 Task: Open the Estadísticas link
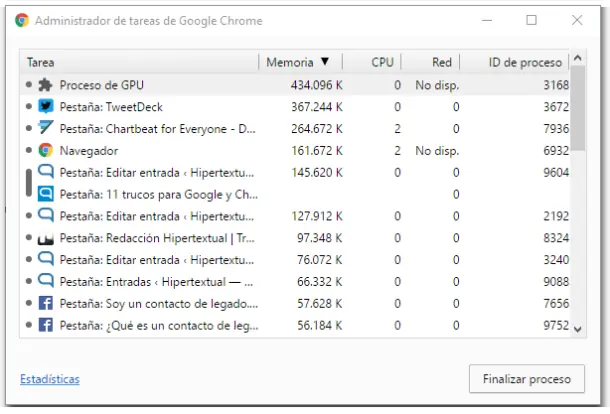click(x=50, y=379)
